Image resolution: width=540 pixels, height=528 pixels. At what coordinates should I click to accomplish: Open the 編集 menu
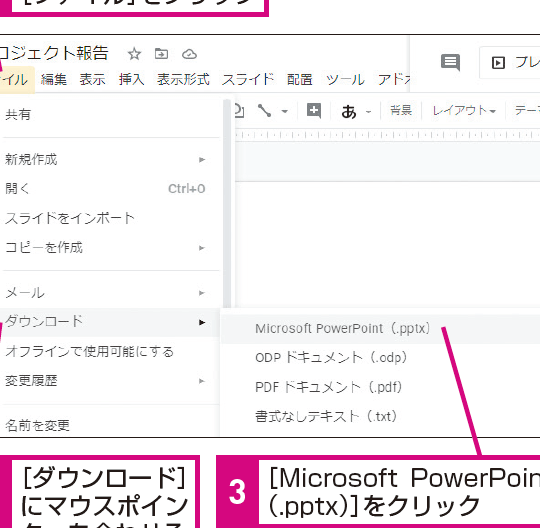54,80
